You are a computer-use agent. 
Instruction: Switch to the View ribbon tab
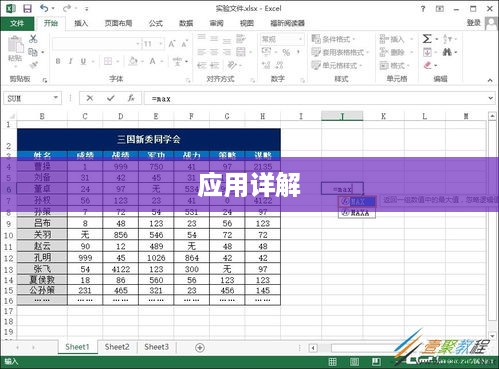pos(247,23)
